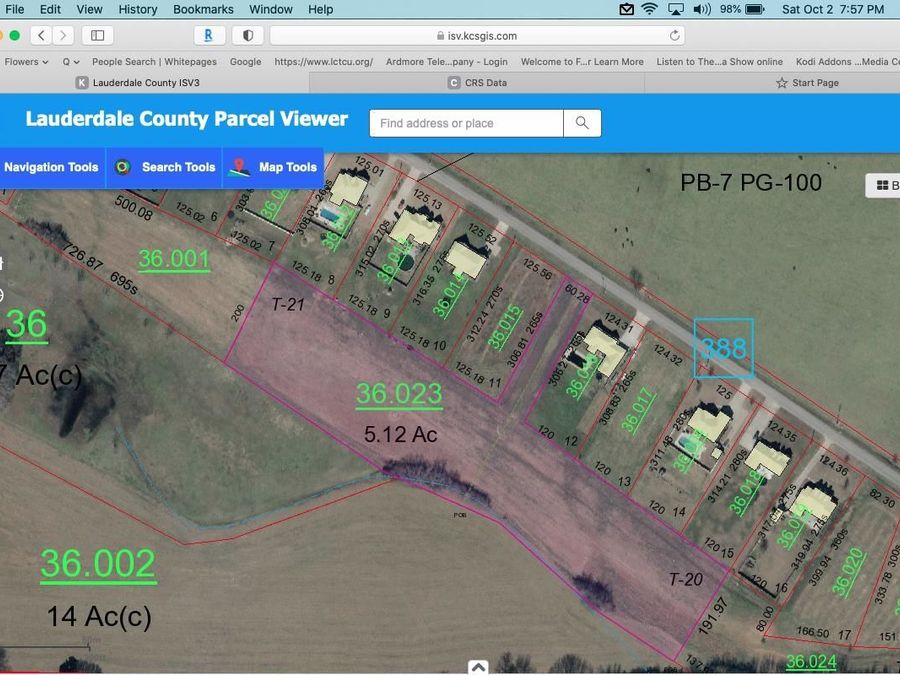Click the isv.kcsgis.com address bar
900x675 pixels.
tap(476, 36)
